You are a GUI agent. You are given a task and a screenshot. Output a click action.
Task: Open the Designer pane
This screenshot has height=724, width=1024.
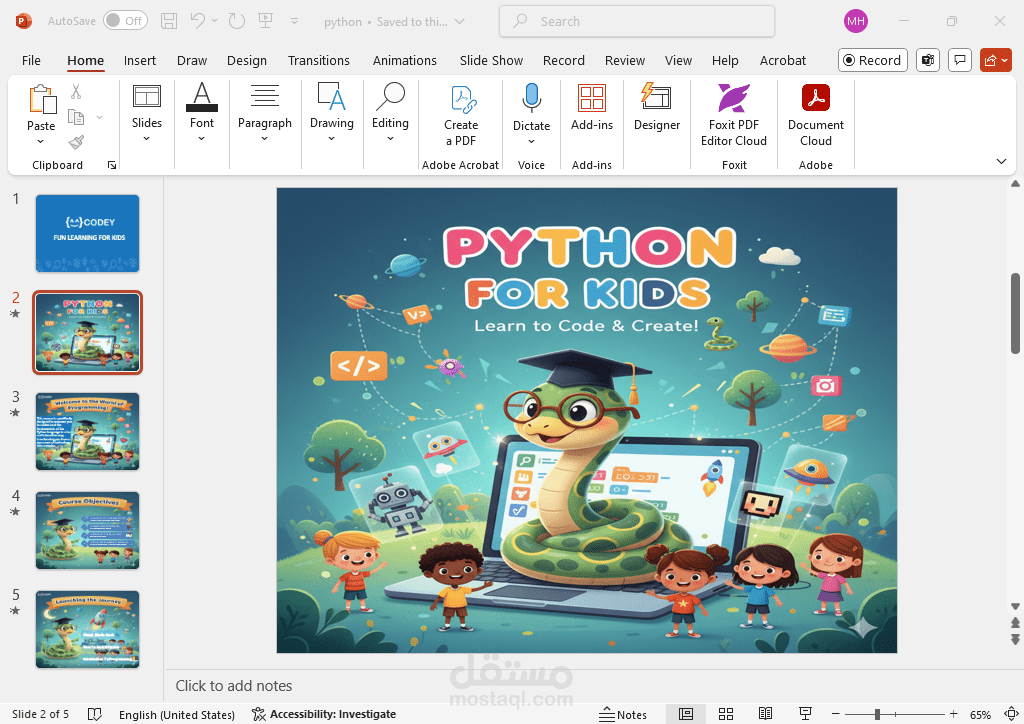click(x=656, y=108)
